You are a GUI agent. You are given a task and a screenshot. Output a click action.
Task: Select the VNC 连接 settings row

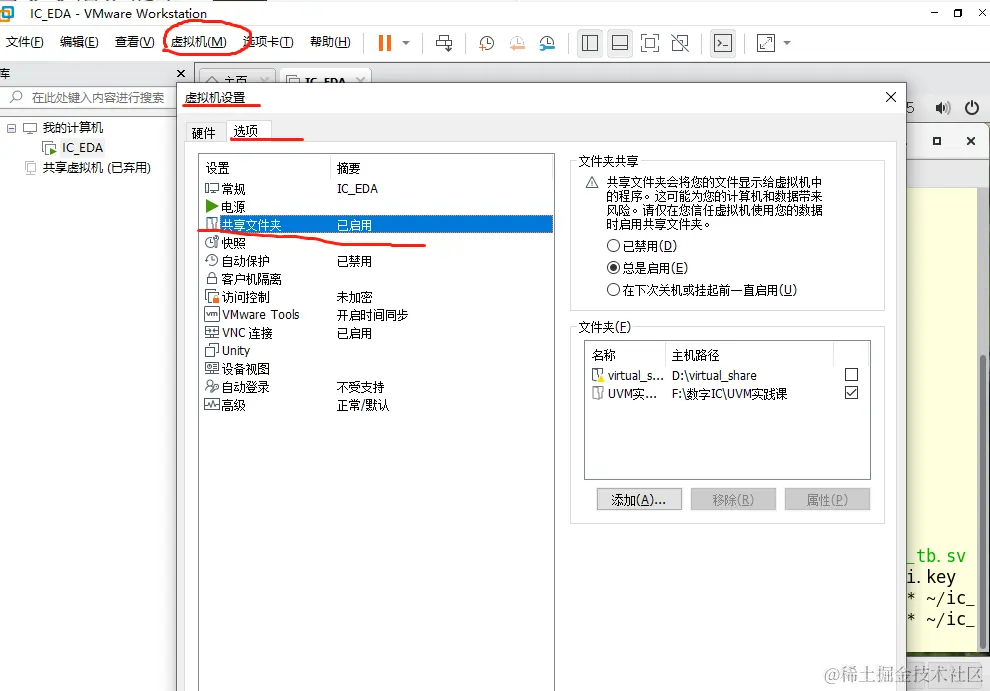coord(376,333)
